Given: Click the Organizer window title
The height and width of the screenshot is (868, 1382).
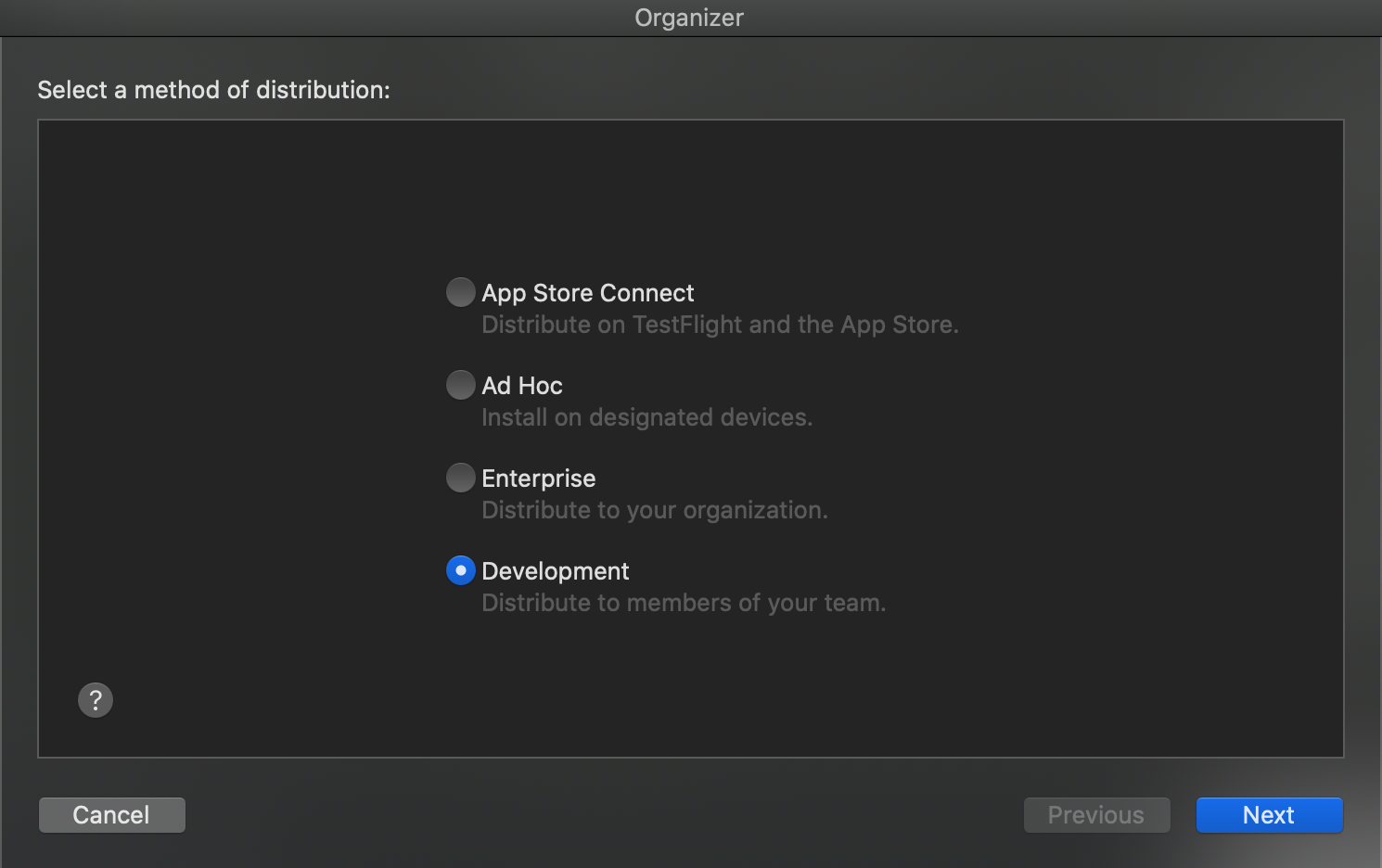Looking at the screenshot, I should pyautogui.click(x=689, y=18).
